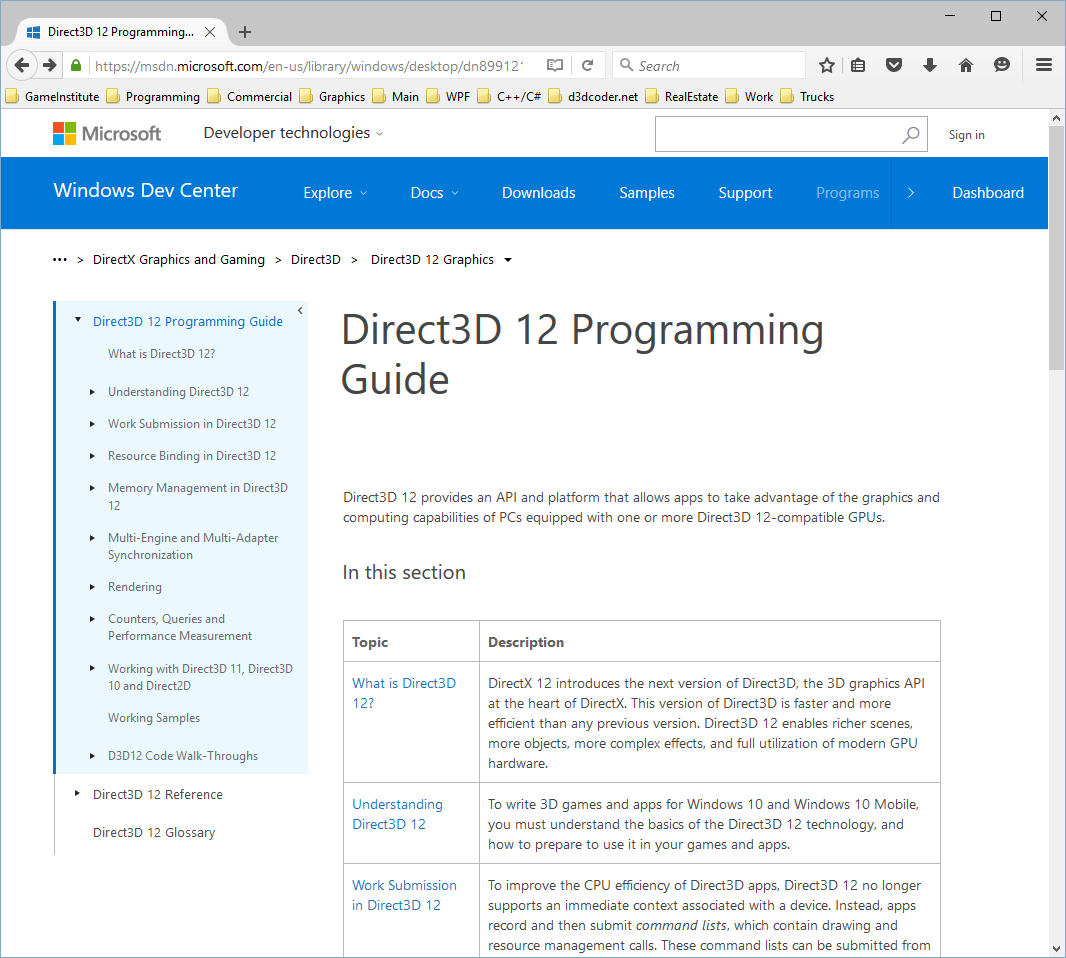Open the Direct3D 12 Graphics breadcrumb dropdown
This screenshot has height=958, width=1066.
(508, 260)
